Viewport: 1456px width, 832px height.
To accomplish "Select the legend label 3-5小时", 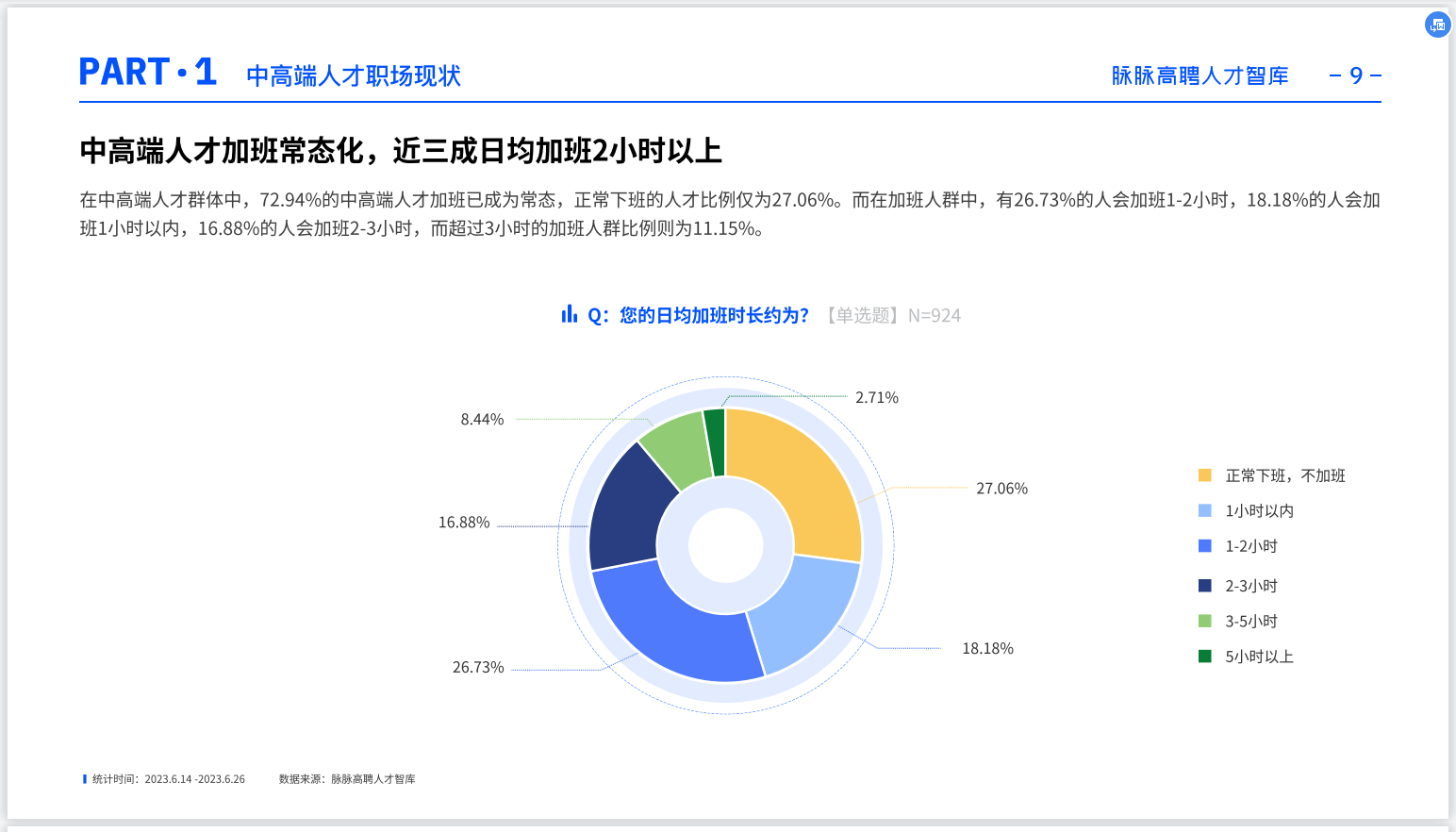I will [1251, 621].
